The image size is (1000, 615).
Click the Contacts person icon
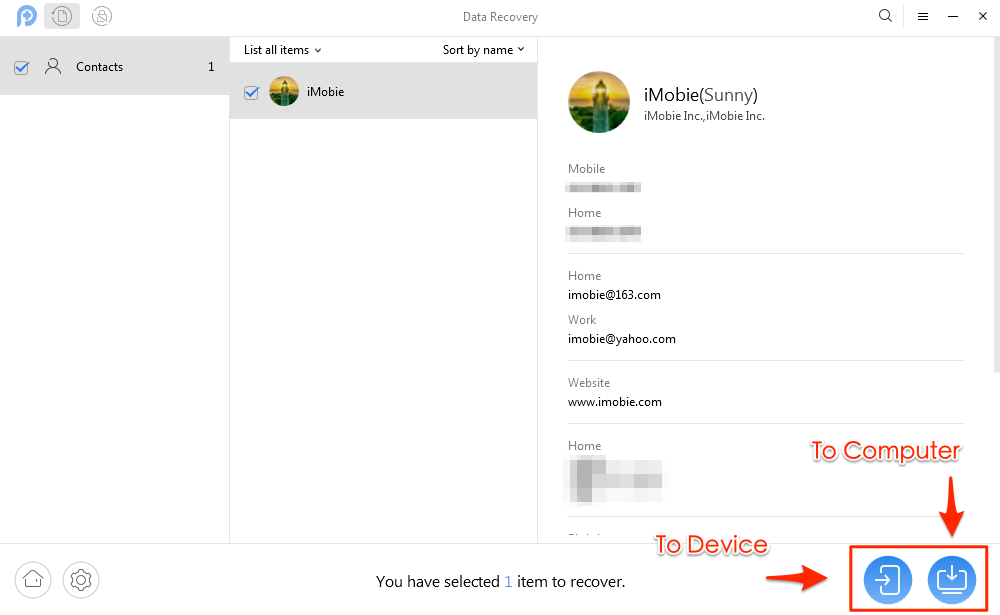coord(53,66)
